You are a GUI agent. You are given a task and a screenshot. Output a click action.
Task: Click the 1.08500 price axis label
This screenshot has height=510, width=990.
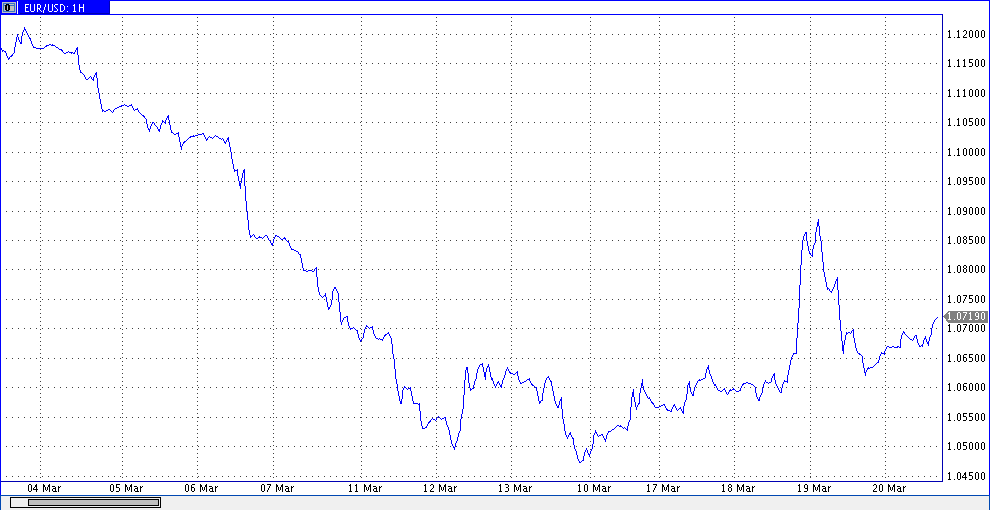[966, 240]
